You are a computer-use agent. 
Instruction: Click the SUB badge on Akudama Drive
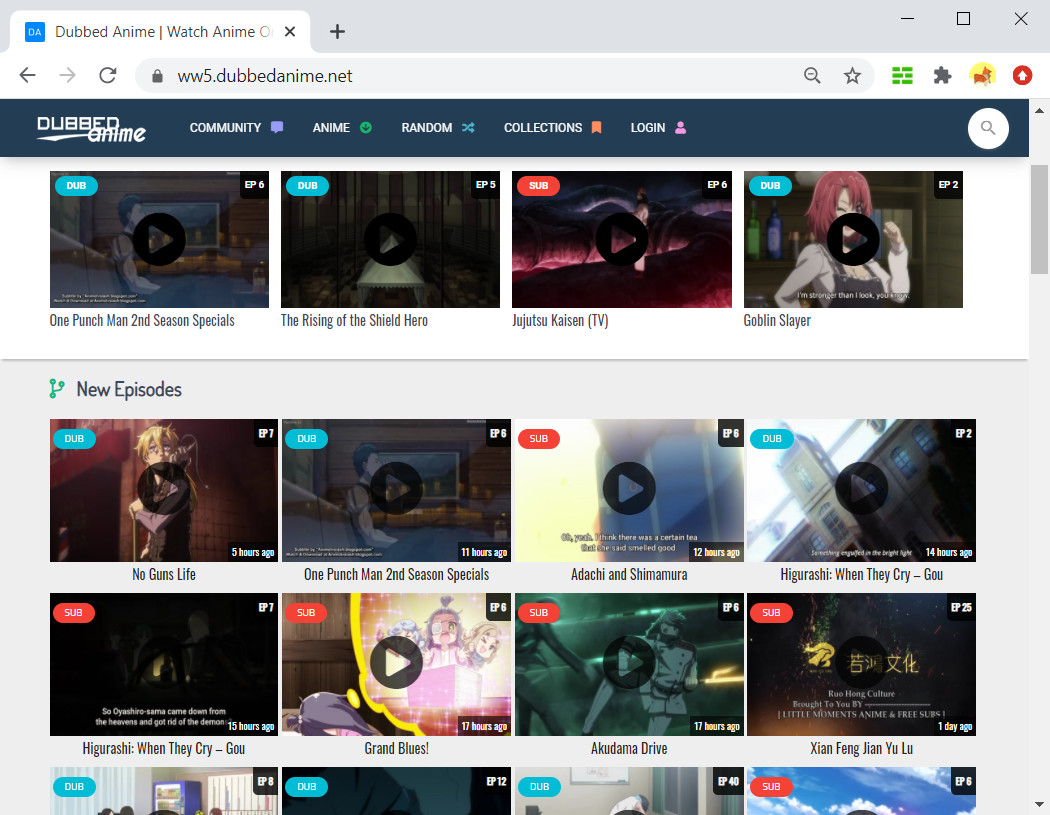538,612
